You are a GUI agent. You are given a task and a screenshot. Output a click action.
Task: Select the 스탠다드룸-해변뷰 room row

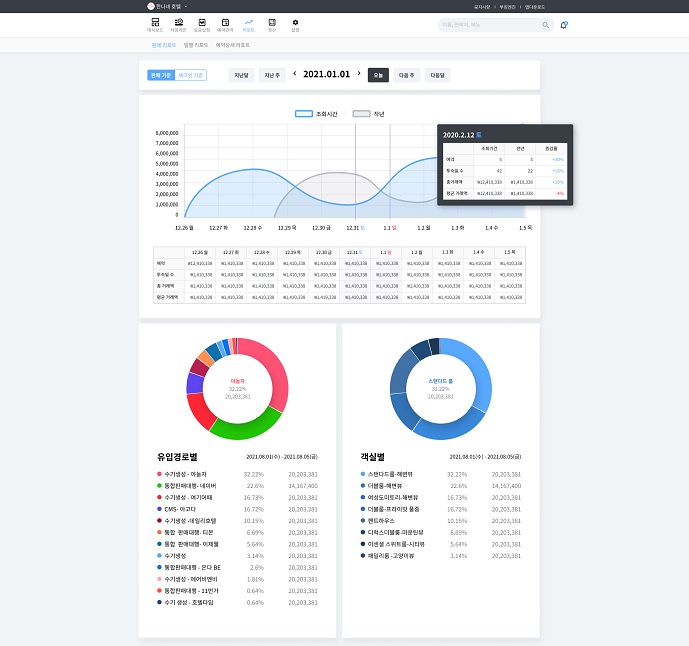(x=441, y=474)
